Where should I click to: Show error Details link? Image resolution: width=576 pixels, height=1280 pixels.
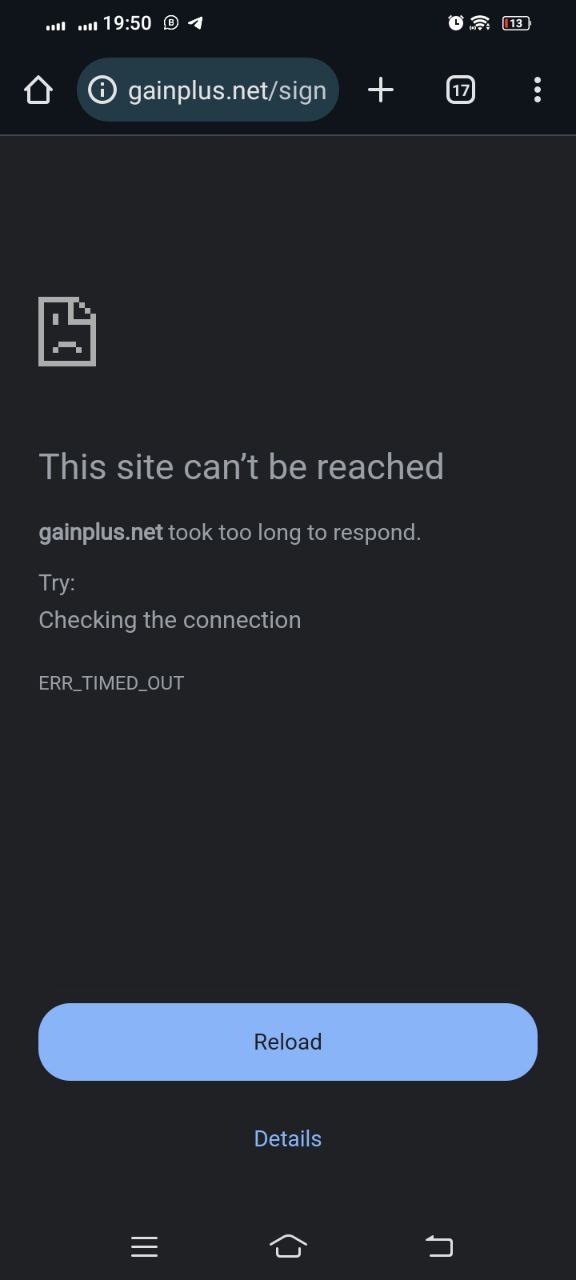tap(288, 1139)
